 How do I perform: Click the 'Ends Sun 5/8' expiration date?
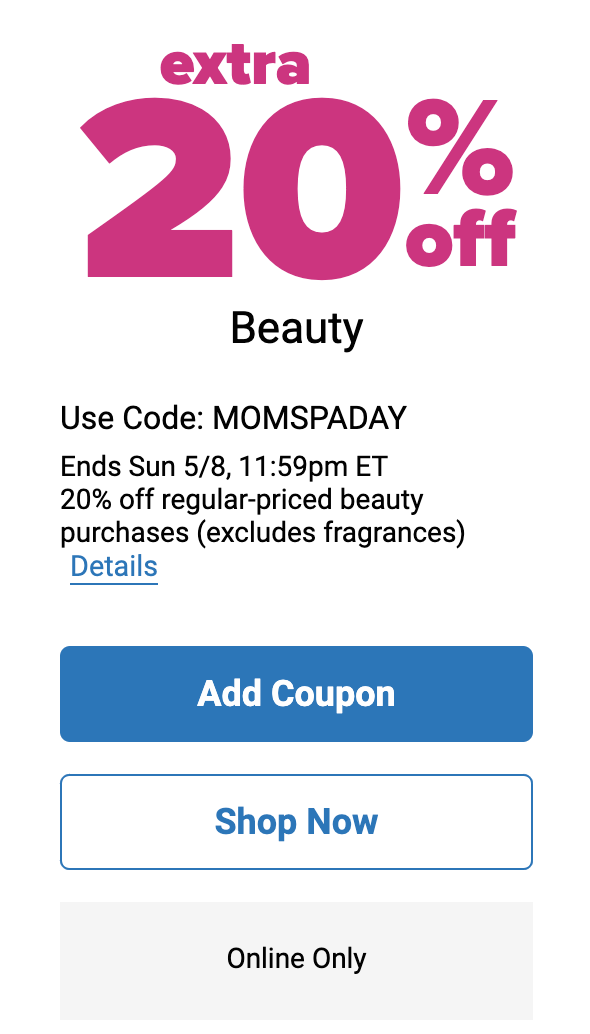(146, 468)
